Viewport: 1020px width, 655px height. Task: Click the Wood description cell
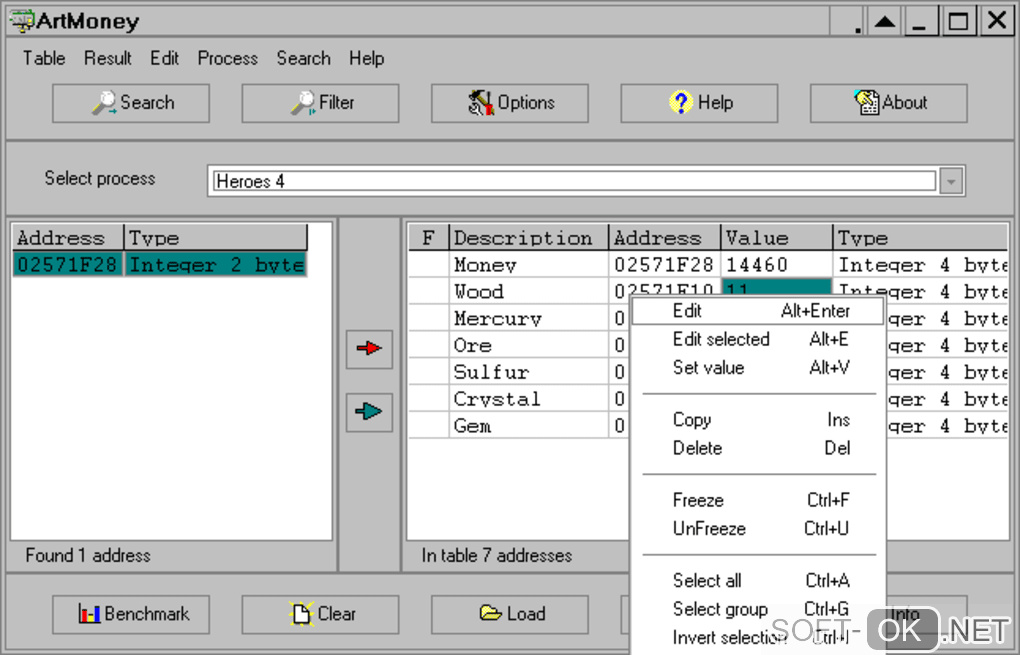pyautogui.click(x=528, y=291)
